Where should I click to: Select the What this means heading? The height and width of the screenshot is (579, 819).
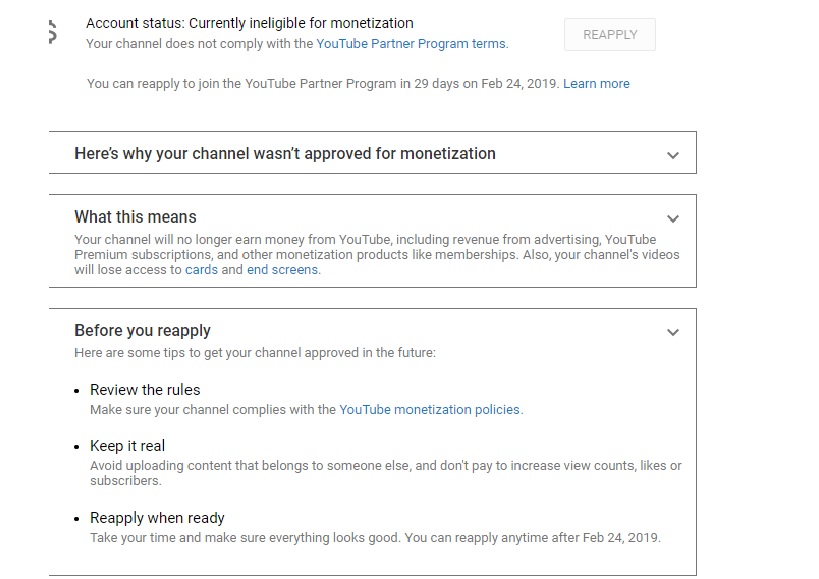pyautogui.click(x=135, y=217)
